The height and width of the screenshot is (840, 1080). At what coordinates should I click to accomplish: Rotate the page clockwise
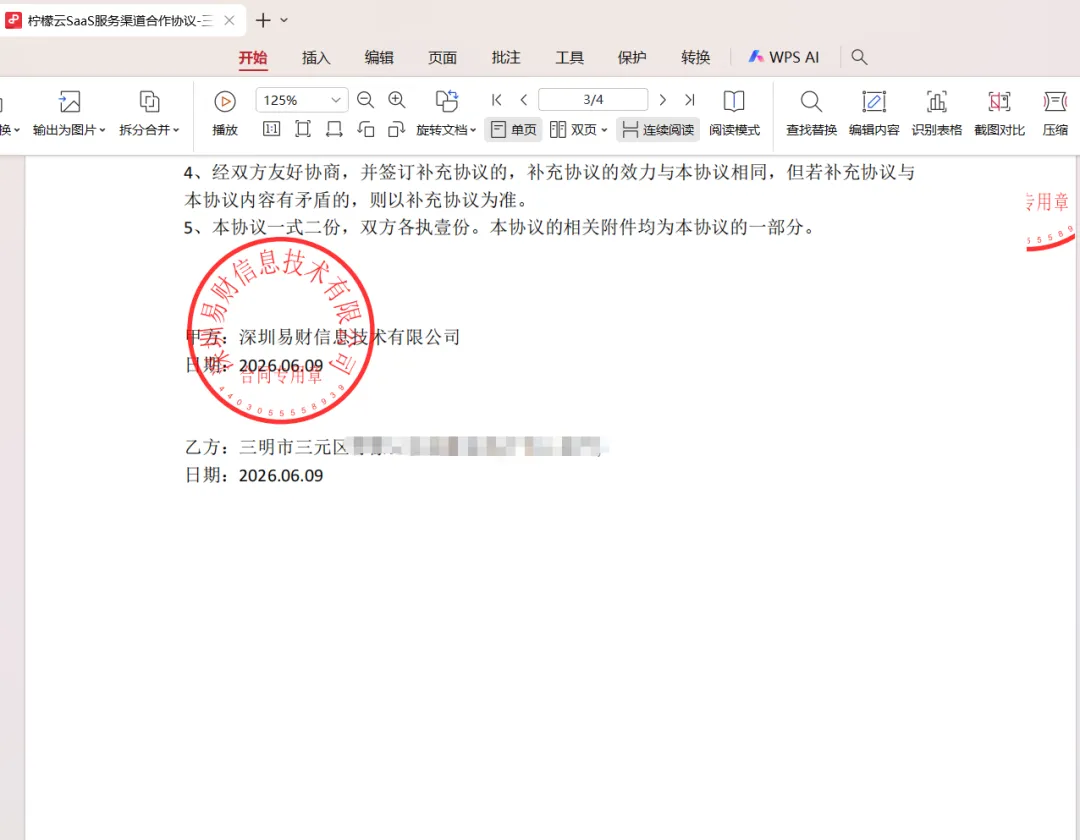point(396,129)
